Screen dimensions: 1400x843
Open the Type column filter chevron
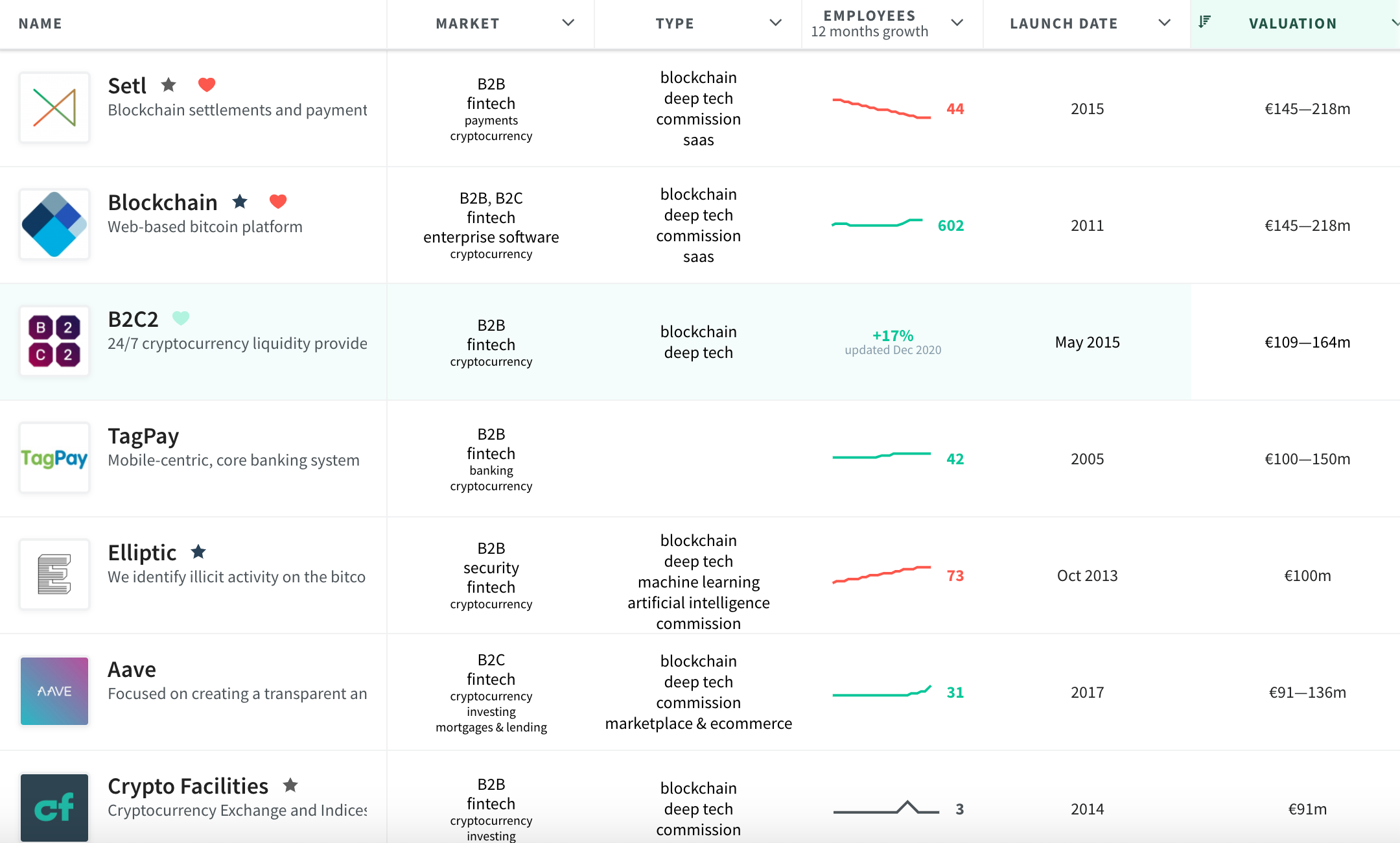click(775, 23)
